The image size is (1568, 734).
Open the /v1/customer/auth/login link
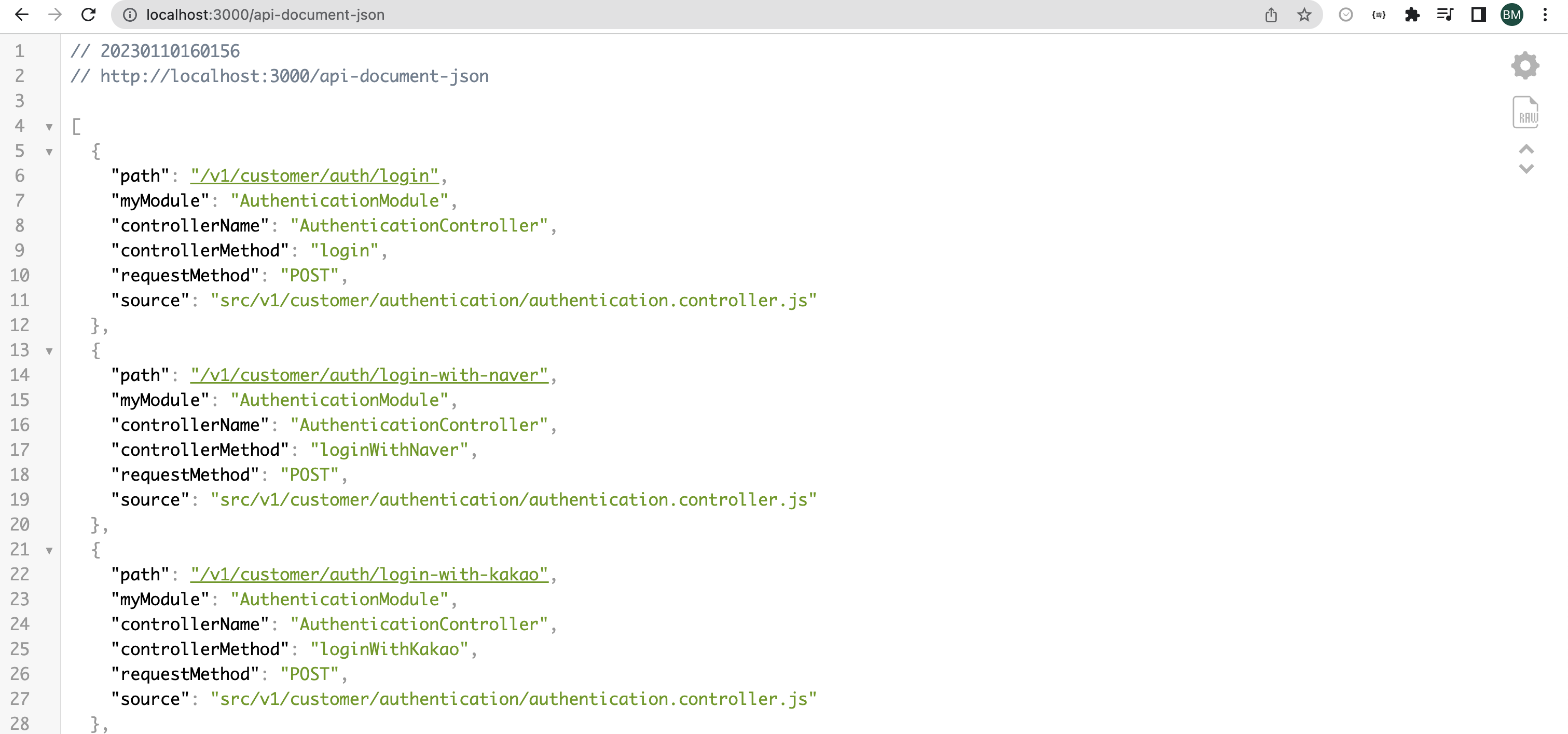pos(314,176)
